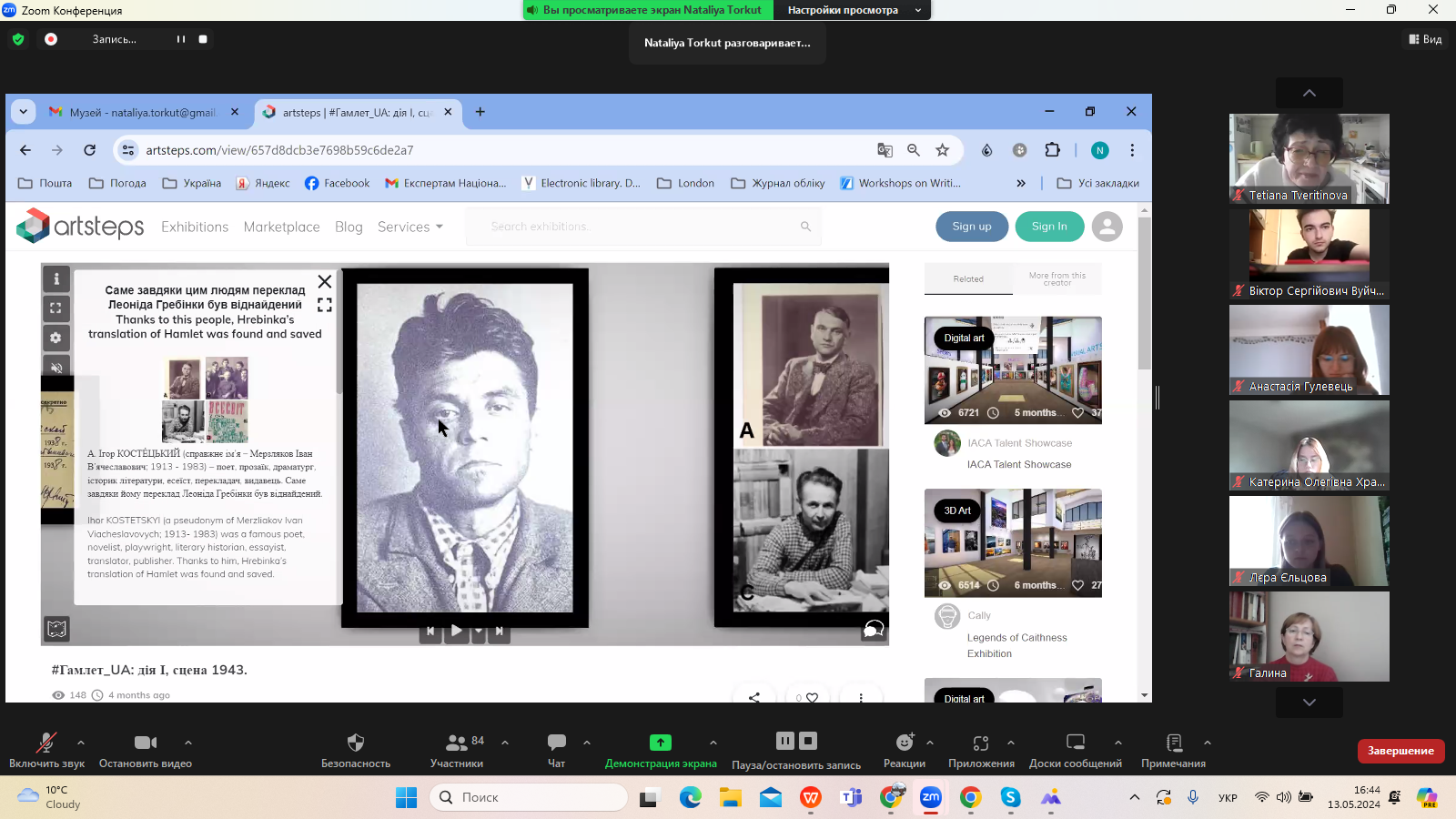
Task: Open the artsteps map icon
Action: pos(56,628)
